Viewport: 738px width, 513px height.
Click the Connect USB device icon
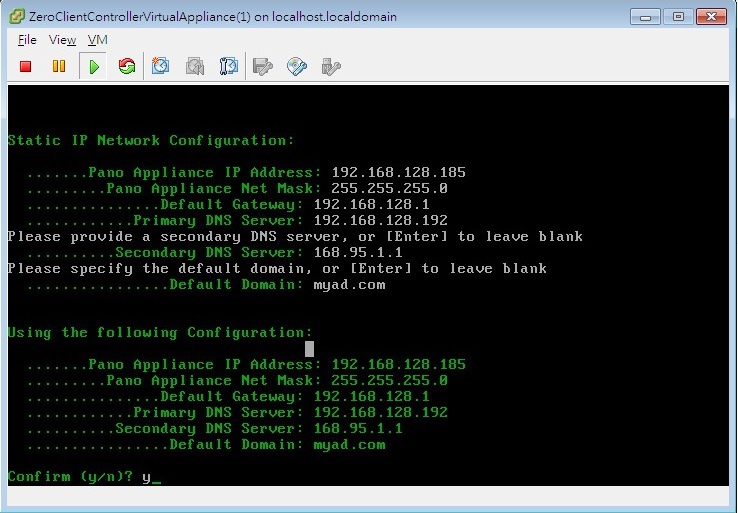[331, 66]
